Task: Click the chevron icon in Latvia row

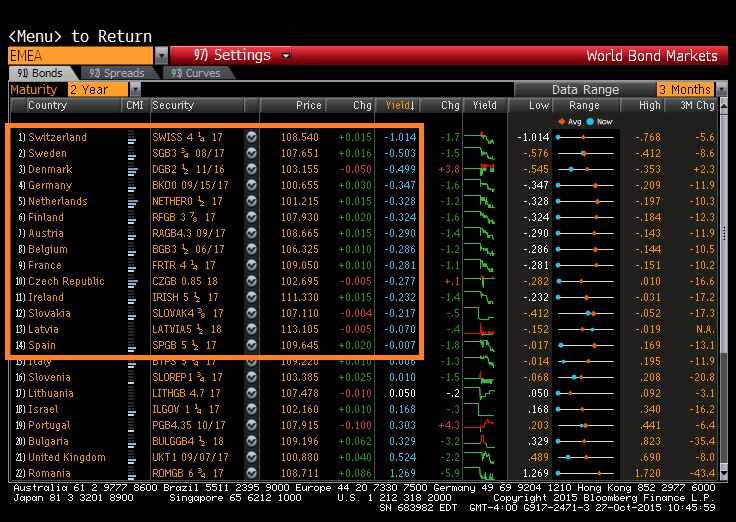Action: [252, 329]
